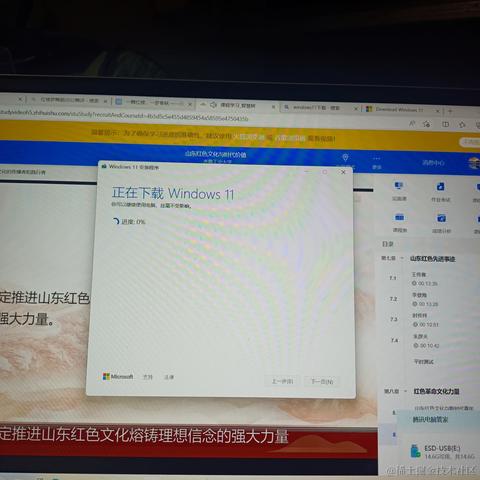
Task: Click the 腾讯电脑管家 popup title
Action: (430, 419)
